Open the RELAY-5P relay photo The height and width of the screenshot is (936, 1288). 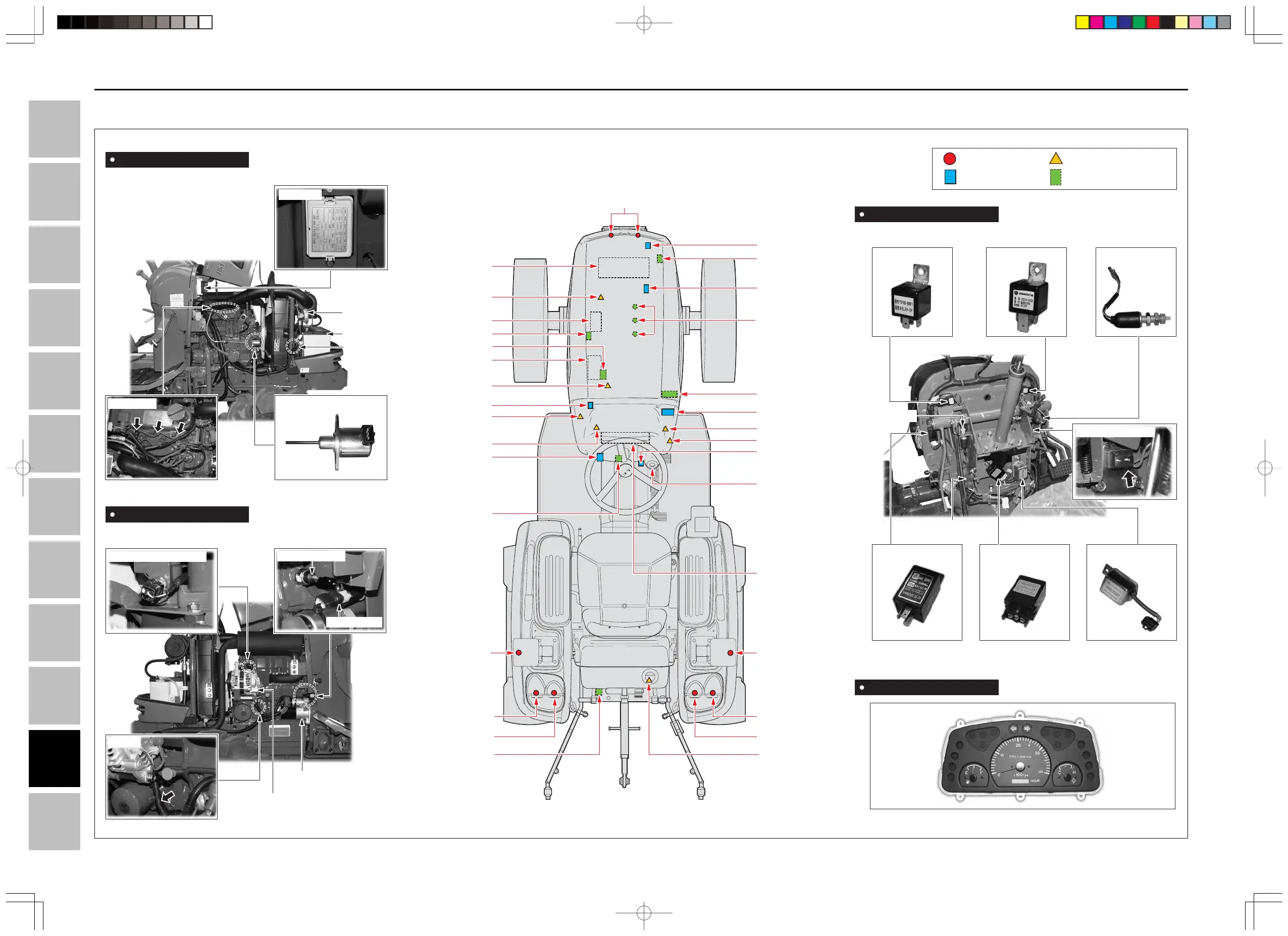912,292
